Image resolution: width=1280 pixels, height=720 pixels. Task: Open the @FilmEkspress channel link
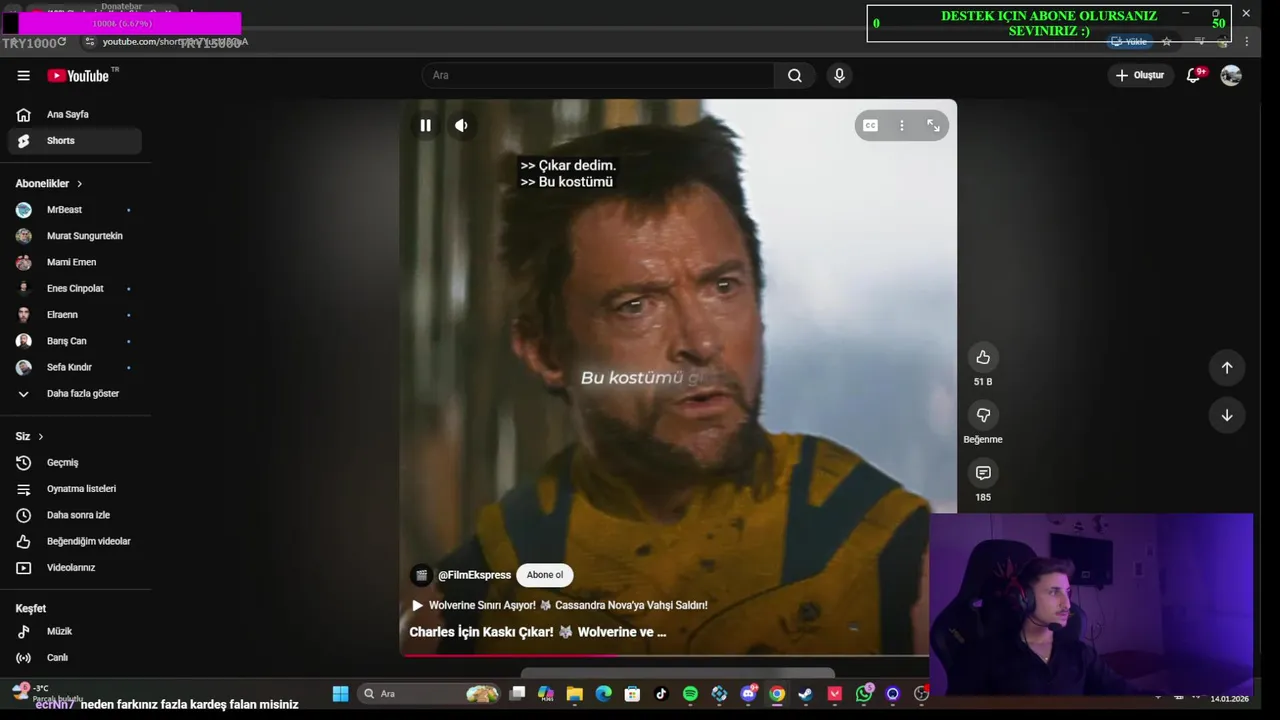[474, 575]
